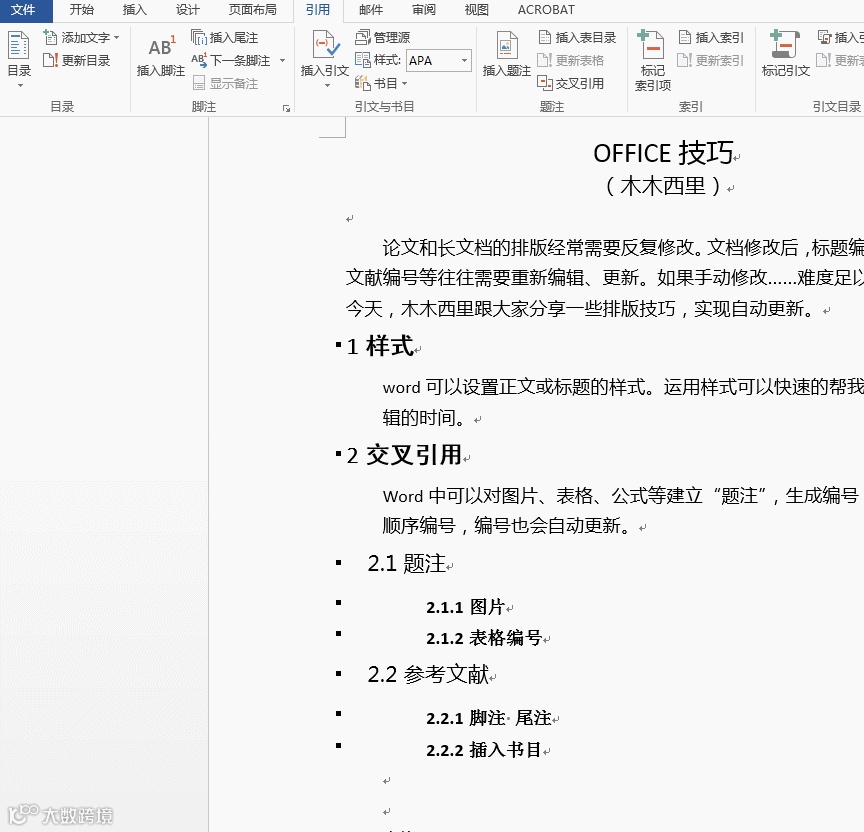Viewport: 864px width, 832px height.
Task: Click heading 1 样式
Action: tap(380, 346)
